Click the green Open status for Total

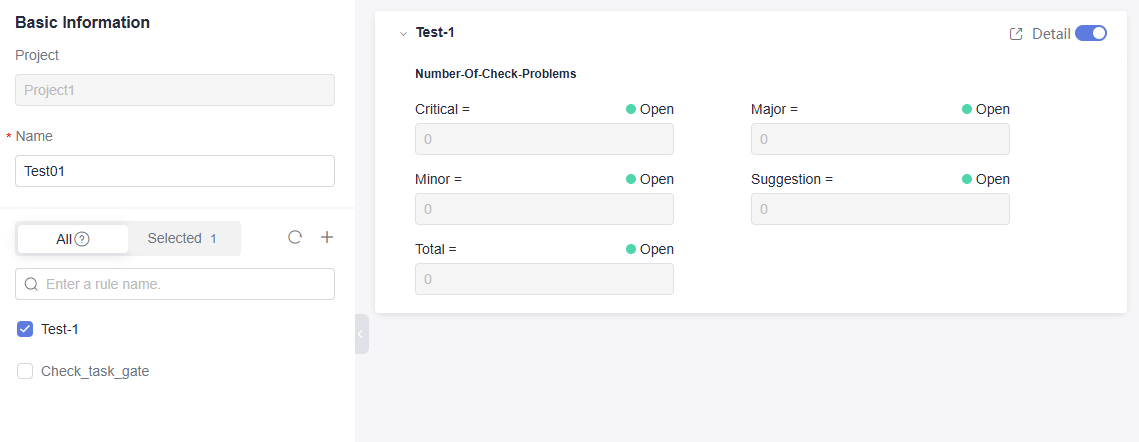(650, 249)
